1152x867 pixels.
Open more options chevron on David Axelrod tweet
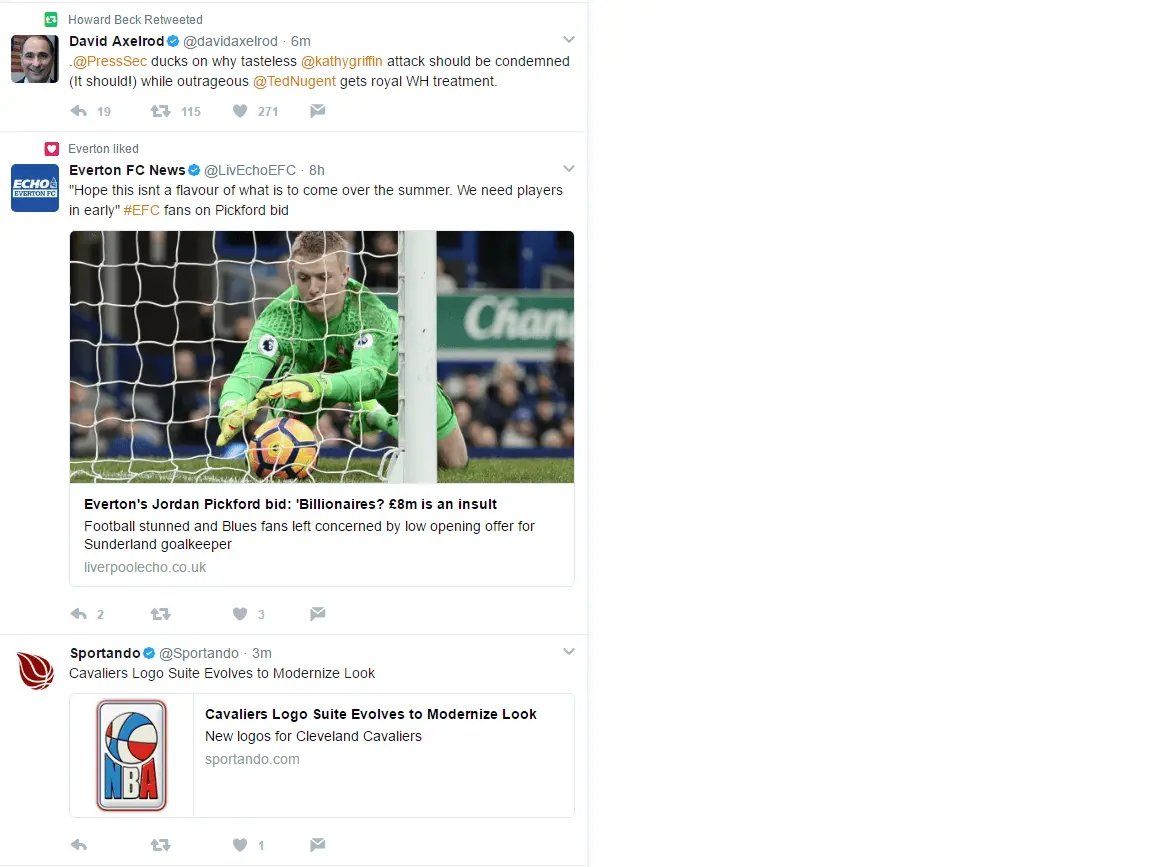[x=569, y=40]
